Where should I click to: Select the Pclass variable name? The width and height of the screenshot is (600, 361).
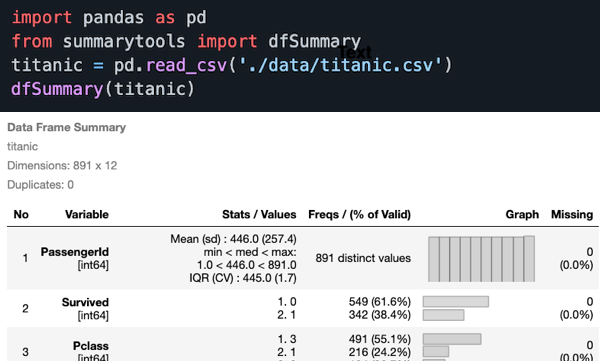[91, 346]
